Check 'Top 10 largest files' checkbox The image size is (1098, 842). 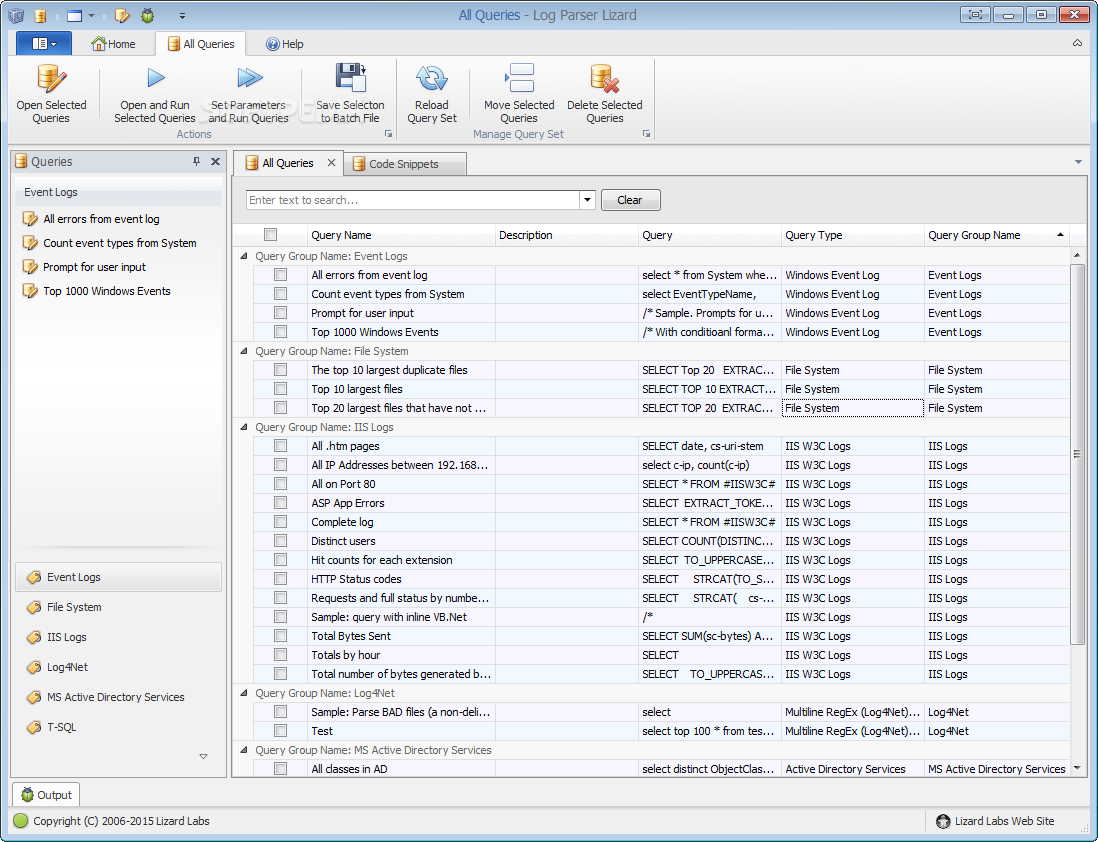point(281,389)
